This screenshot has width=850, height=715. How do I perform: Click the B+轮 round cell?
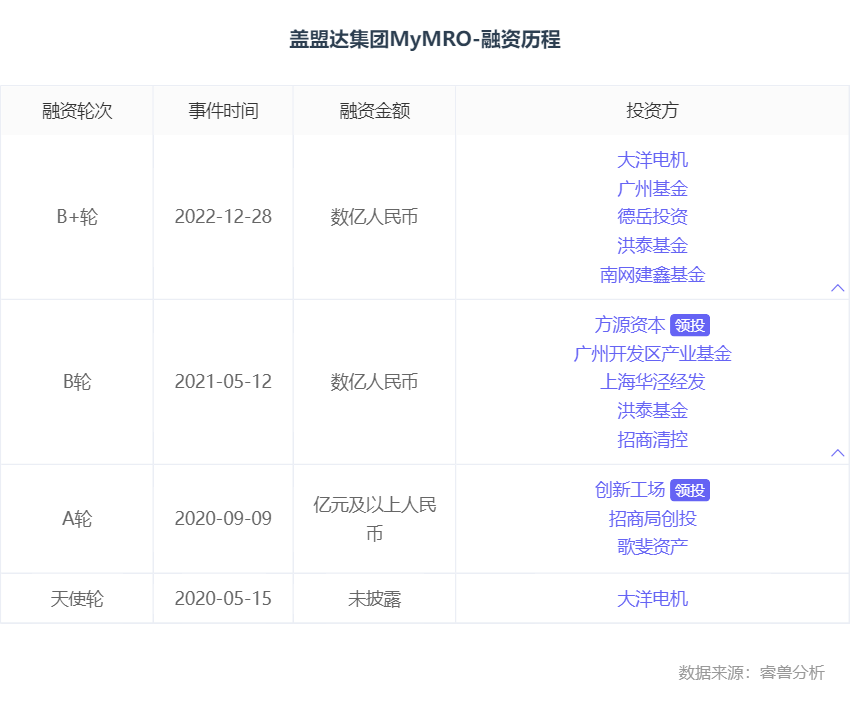tap(77, 217)
